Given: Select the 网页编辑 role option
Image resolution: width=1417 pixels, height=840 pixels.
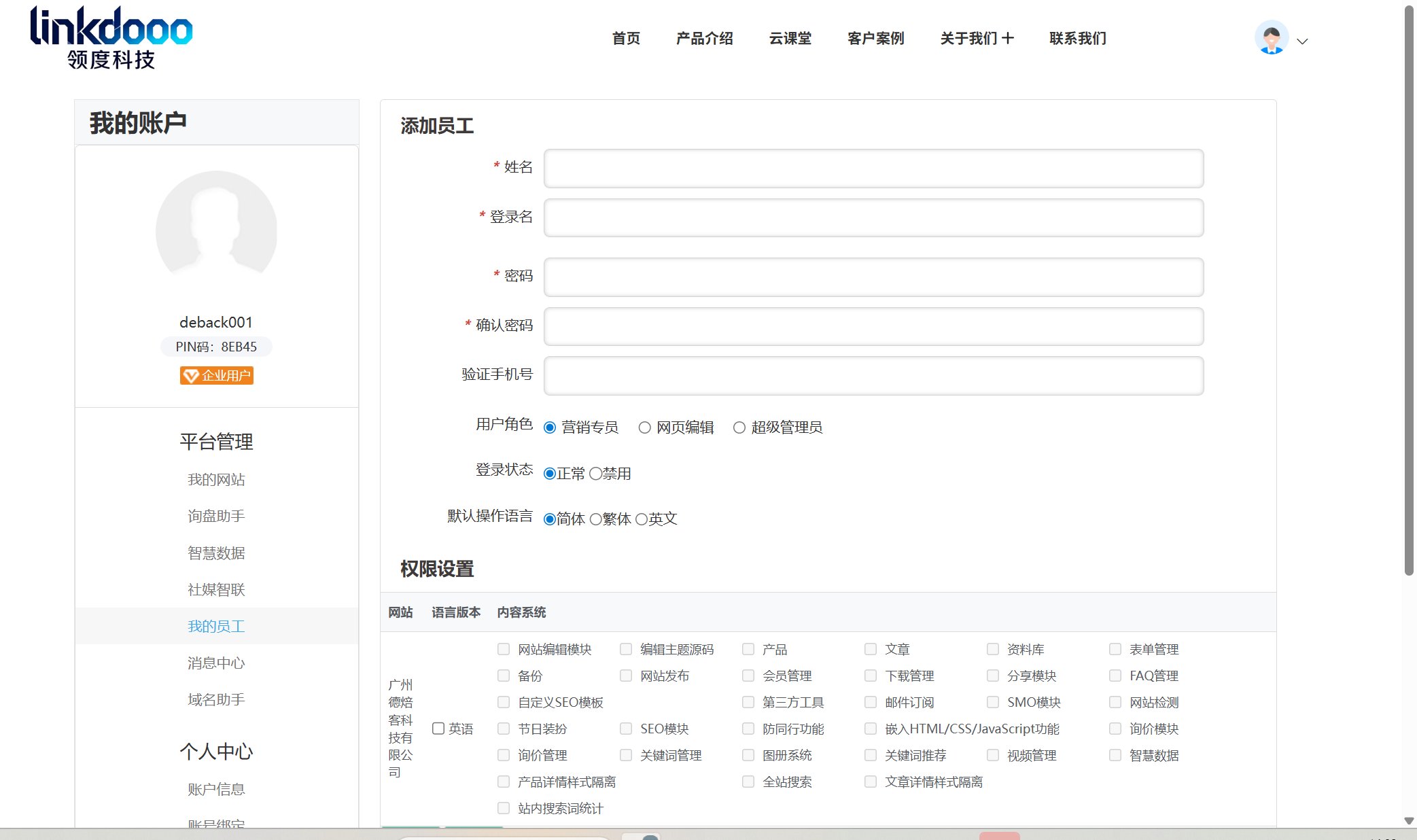Looking at the screenshot, I should [x=645, y=427].
